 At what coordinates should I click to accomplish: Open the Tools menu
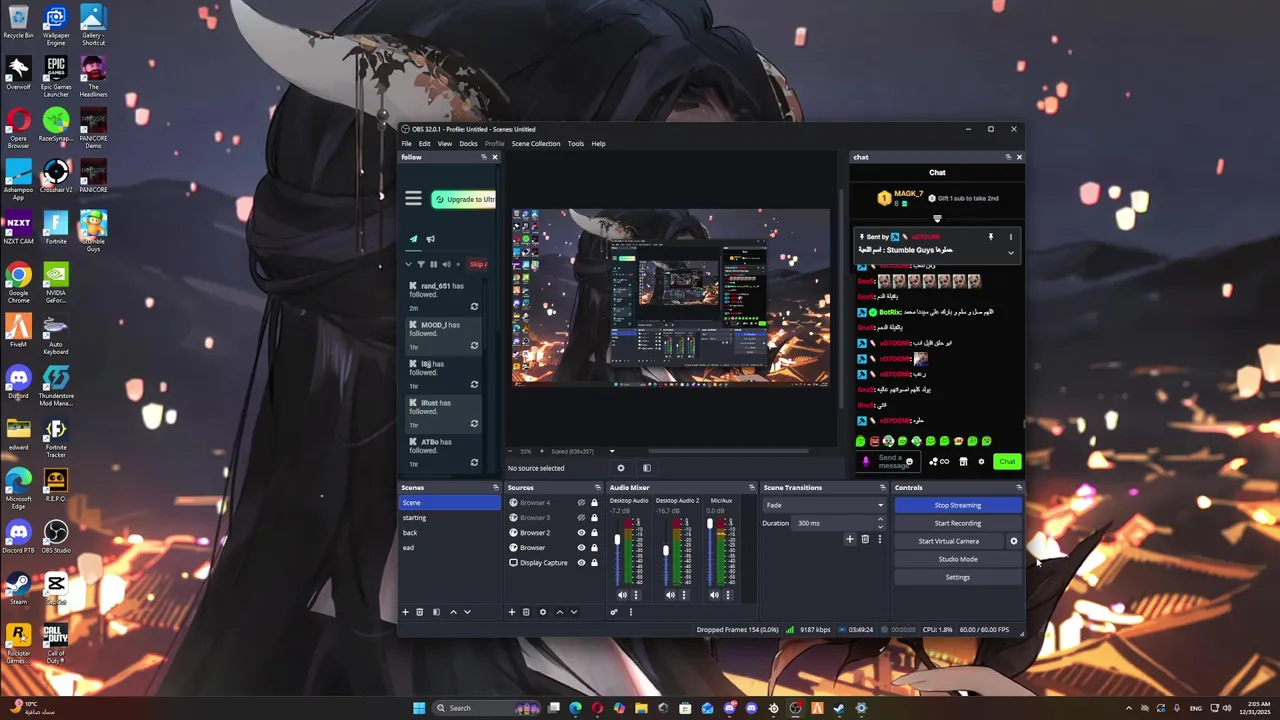click(x=576, y=144)
